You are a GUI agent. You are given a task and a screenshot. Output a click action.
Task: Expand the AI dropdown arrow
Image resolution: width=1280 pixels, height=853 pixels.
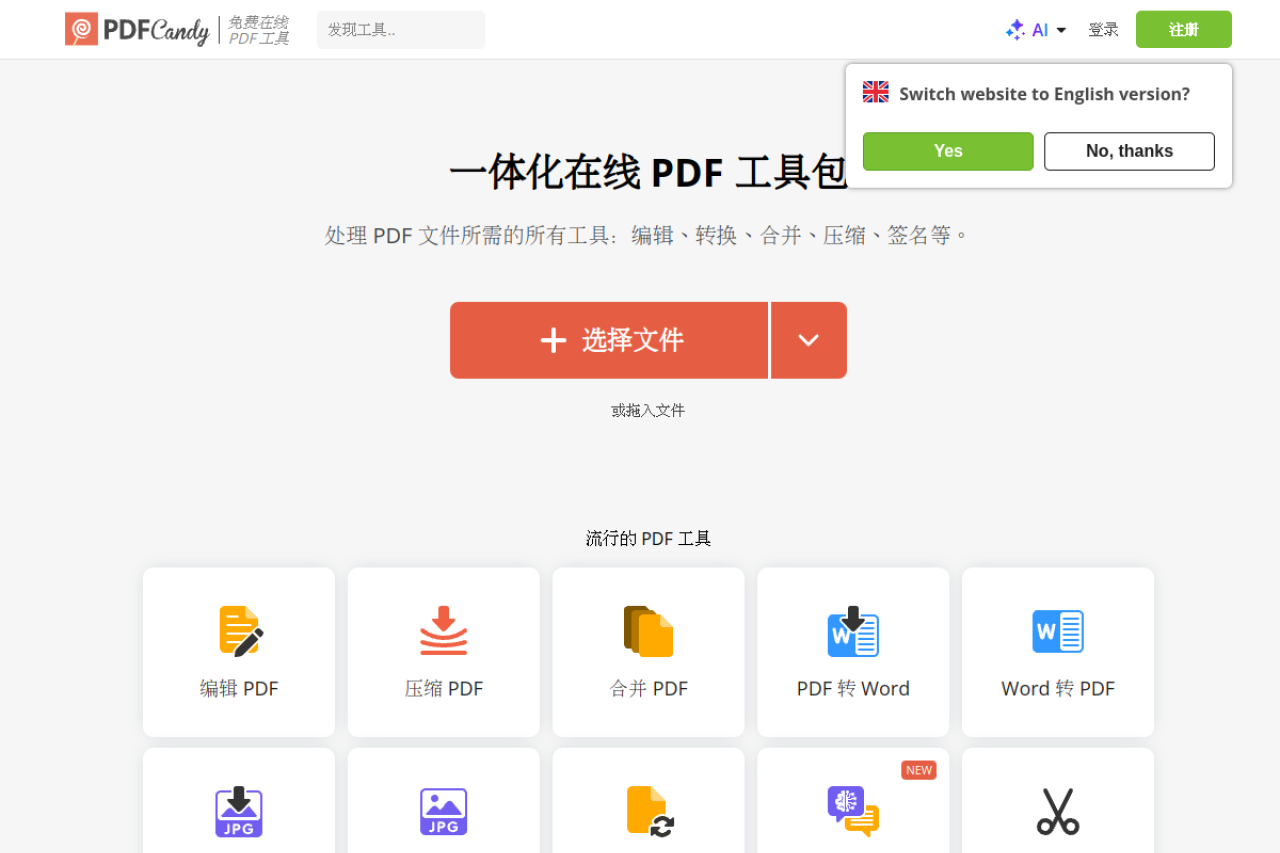(x=1061, y=30)
